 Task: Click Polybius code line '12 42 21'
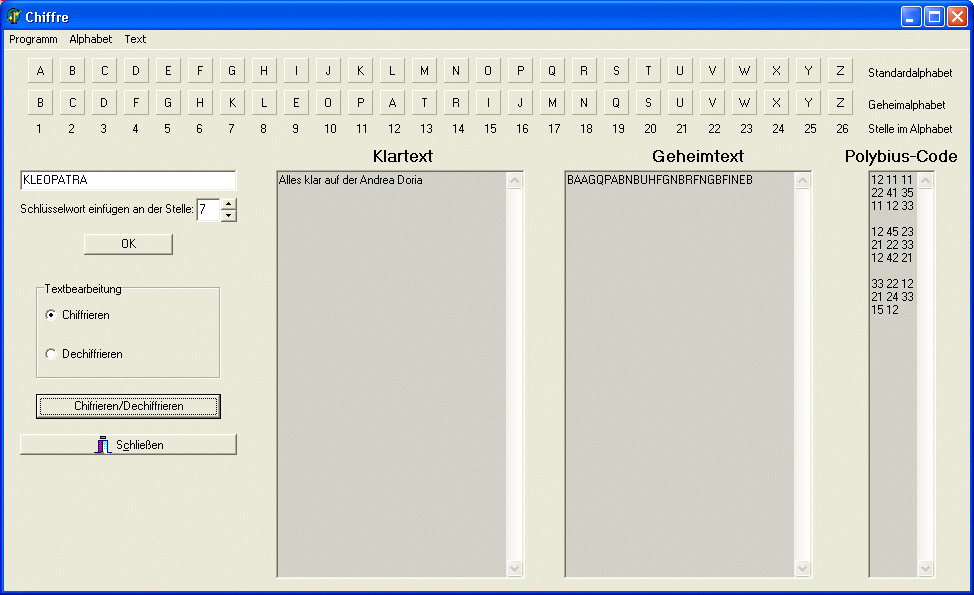(892, 258)
